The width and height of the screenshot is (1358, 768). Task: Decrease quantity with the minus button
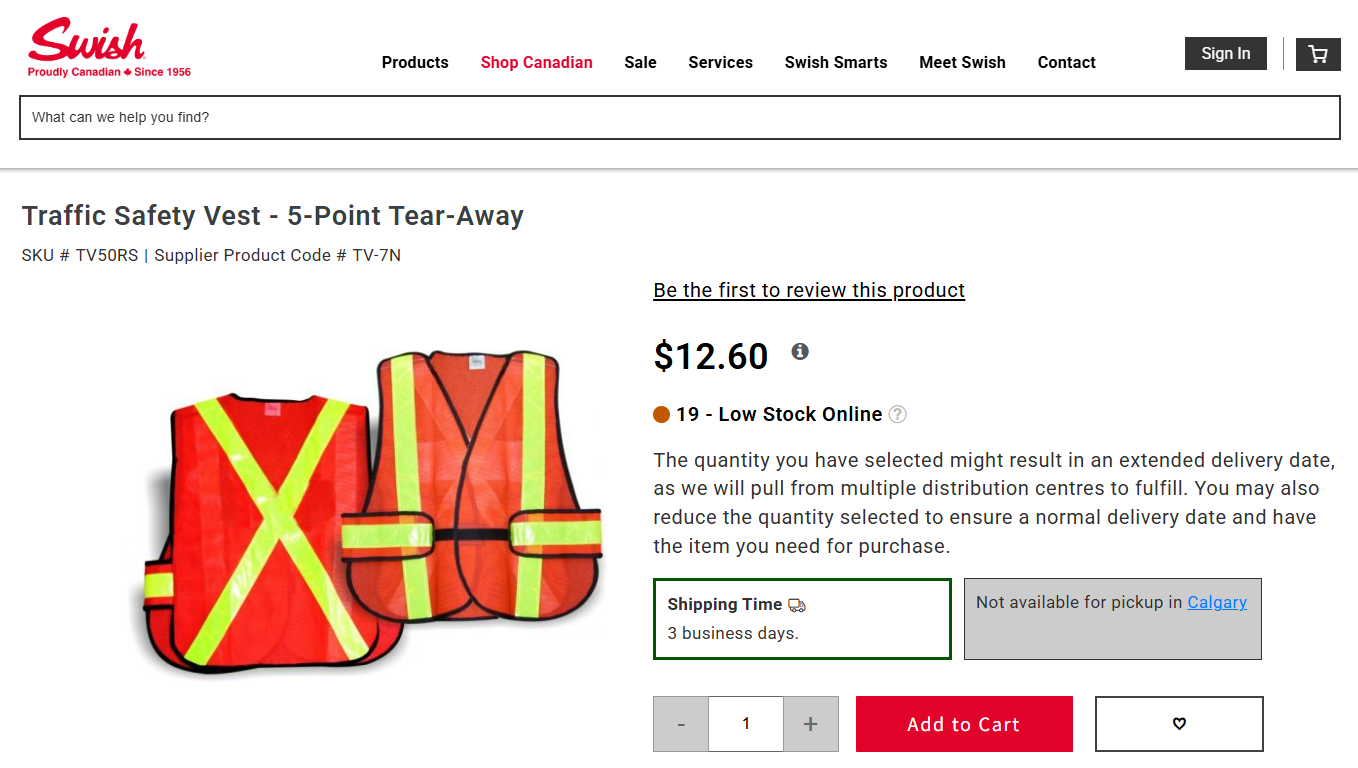tap(681, 723)
